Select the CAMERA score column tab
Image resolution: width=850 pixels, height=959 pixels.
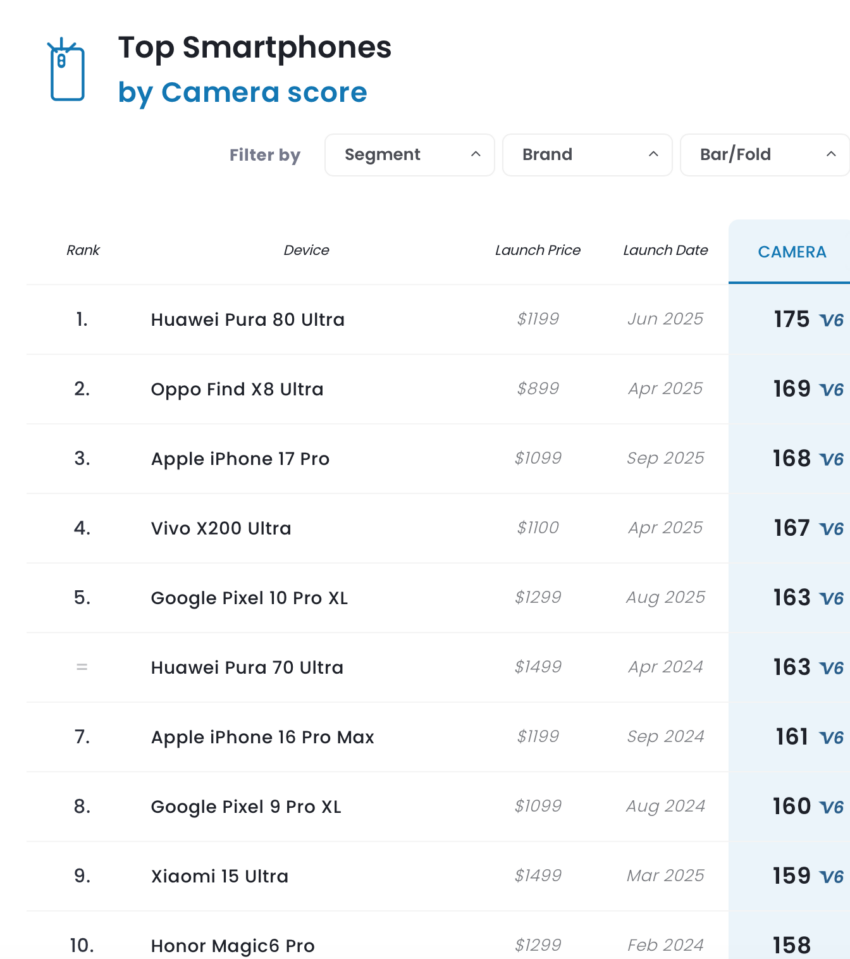[791, 252]
